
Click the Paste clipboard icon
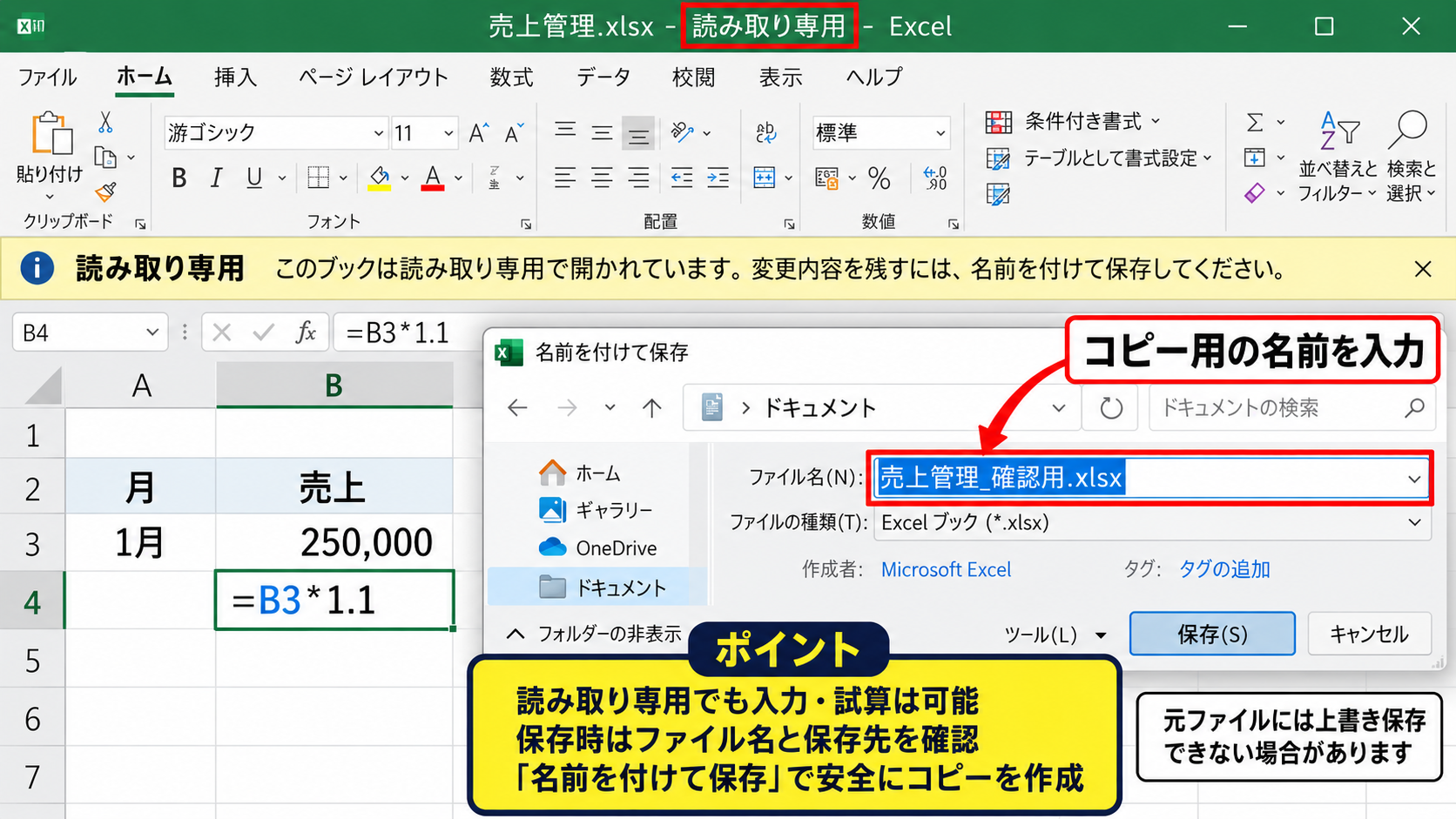click(x=51, y=135)
